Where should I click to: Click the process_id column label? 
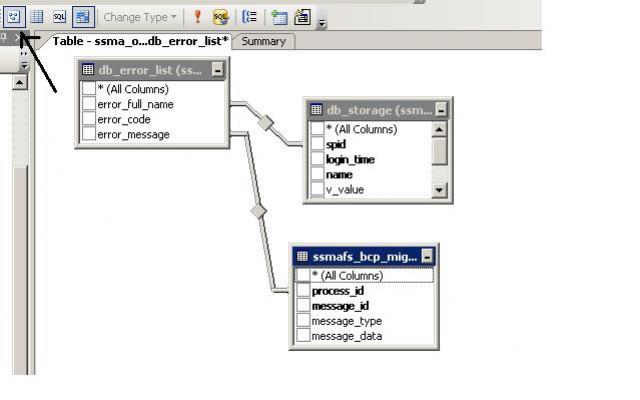click(x=338, y=291)
